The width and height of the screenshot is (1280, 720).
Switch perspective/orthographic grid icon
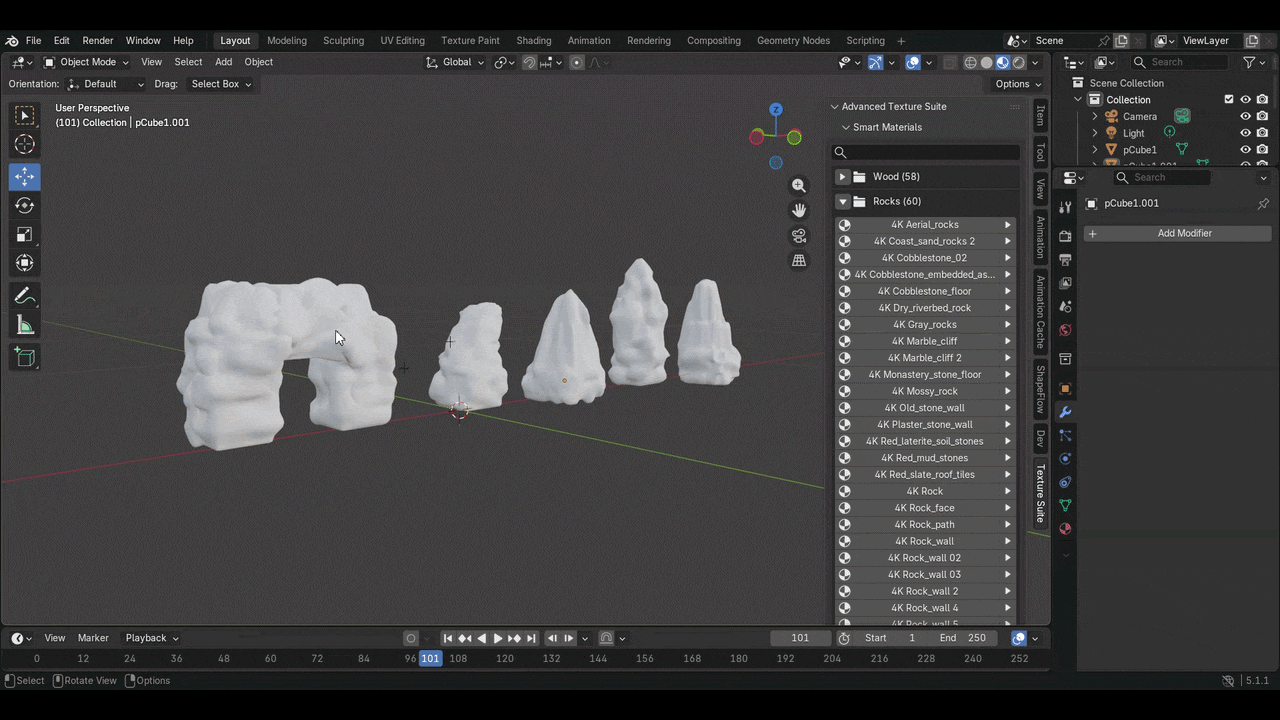pos(799,261)
